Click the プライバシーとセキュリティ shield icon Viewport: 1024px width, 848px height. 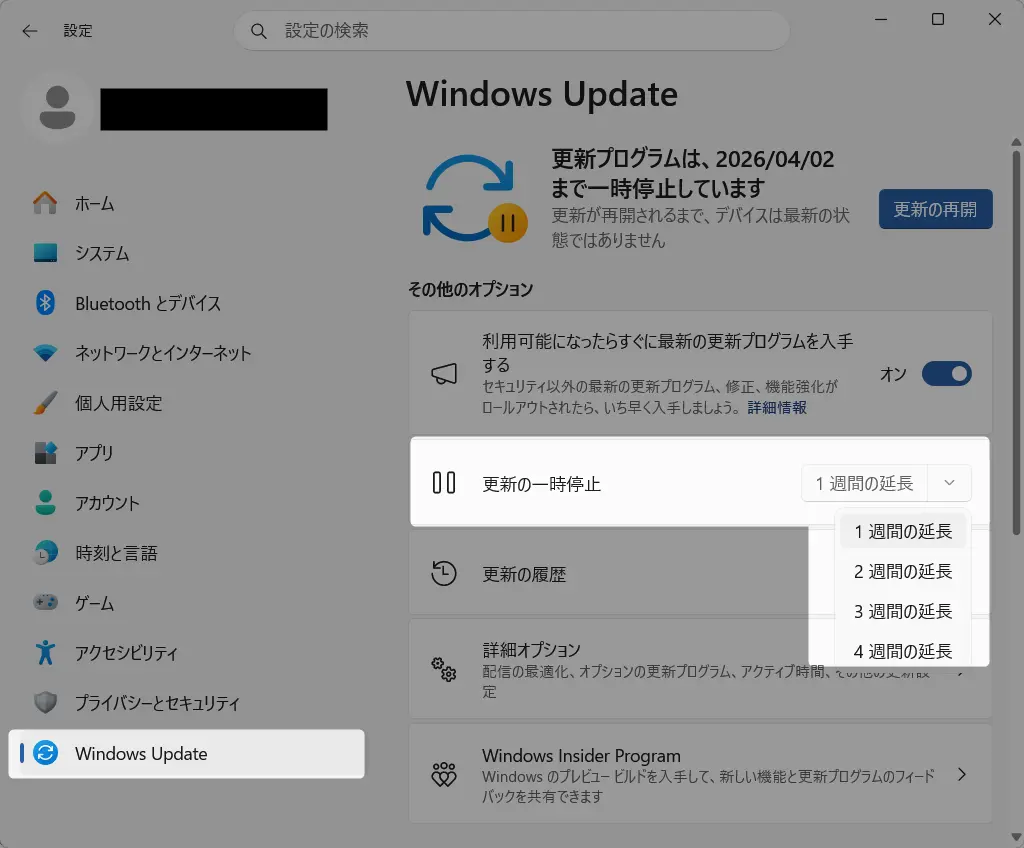(45, 703)
